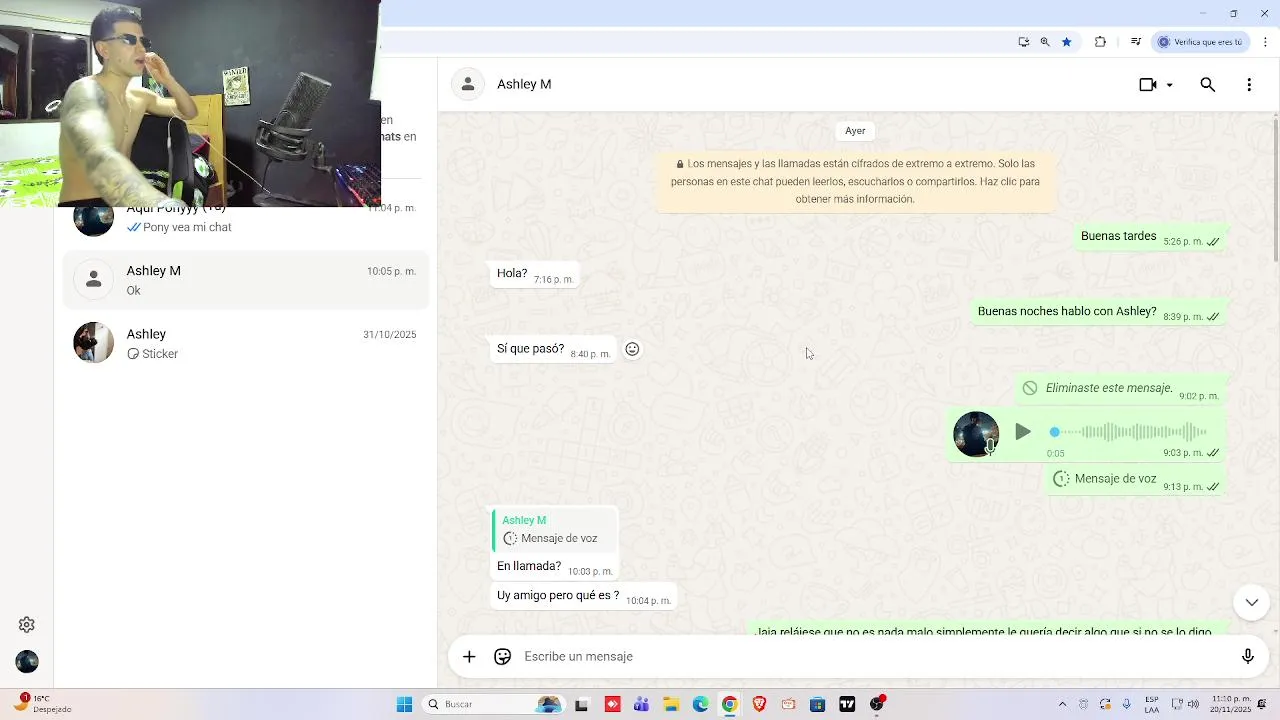The image size is (1280, 720).
Task: Open Ashley M contact info from header name
Action: pyautogui.click(x=524, y=84)
